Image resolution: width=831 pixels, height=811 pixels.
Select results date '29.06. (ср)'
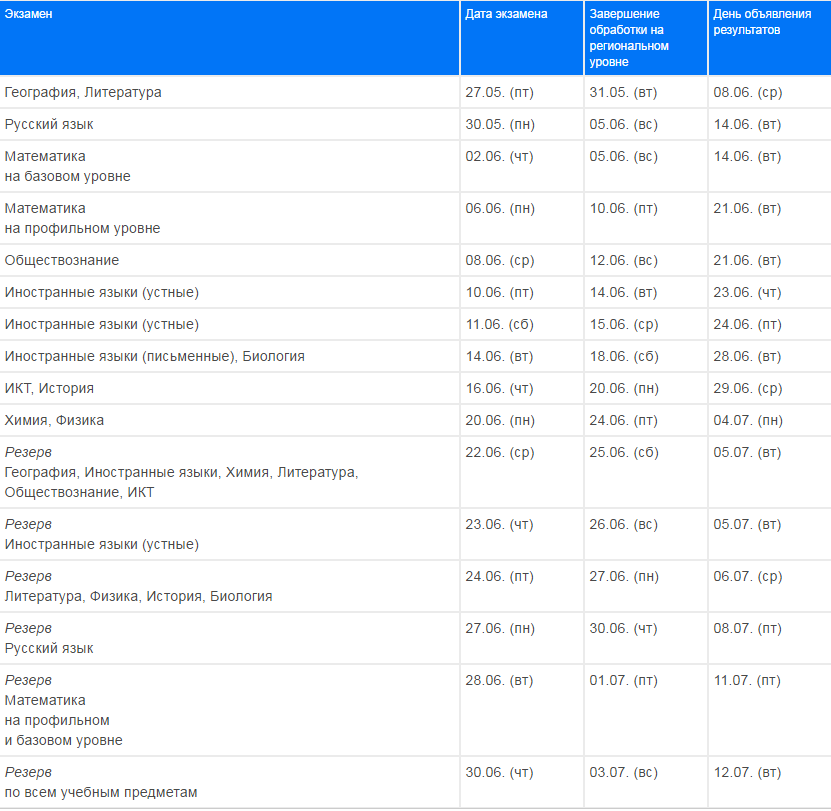click(x=770, y=388)
